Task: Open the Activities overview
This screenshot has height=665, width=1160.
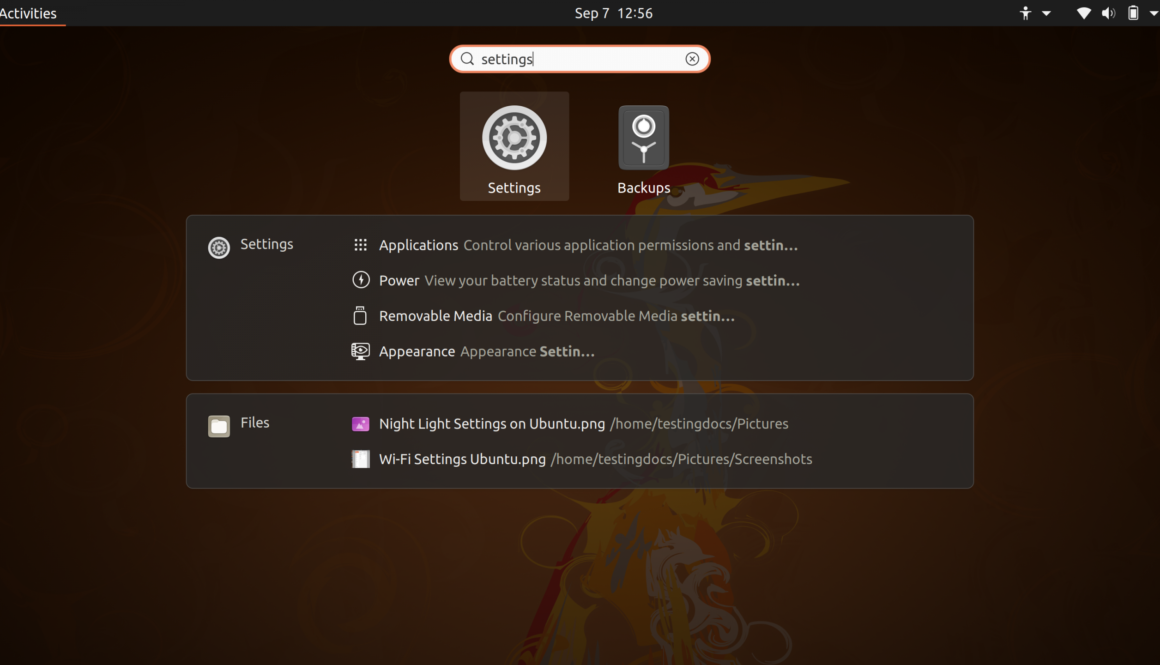Action: (x=29, y=13)
